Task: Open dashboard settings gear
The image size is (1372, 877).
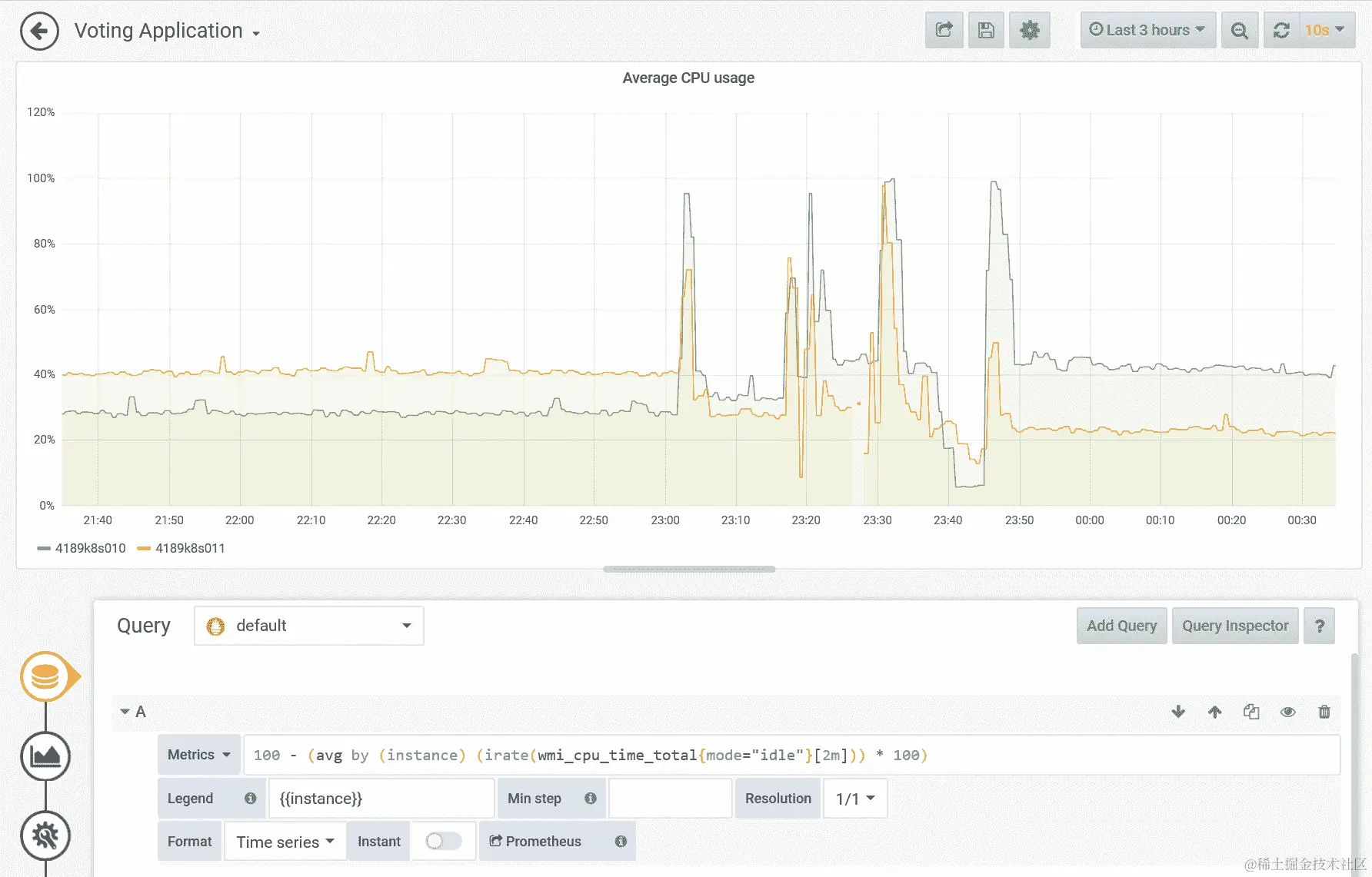Action: pos(1029,31)
